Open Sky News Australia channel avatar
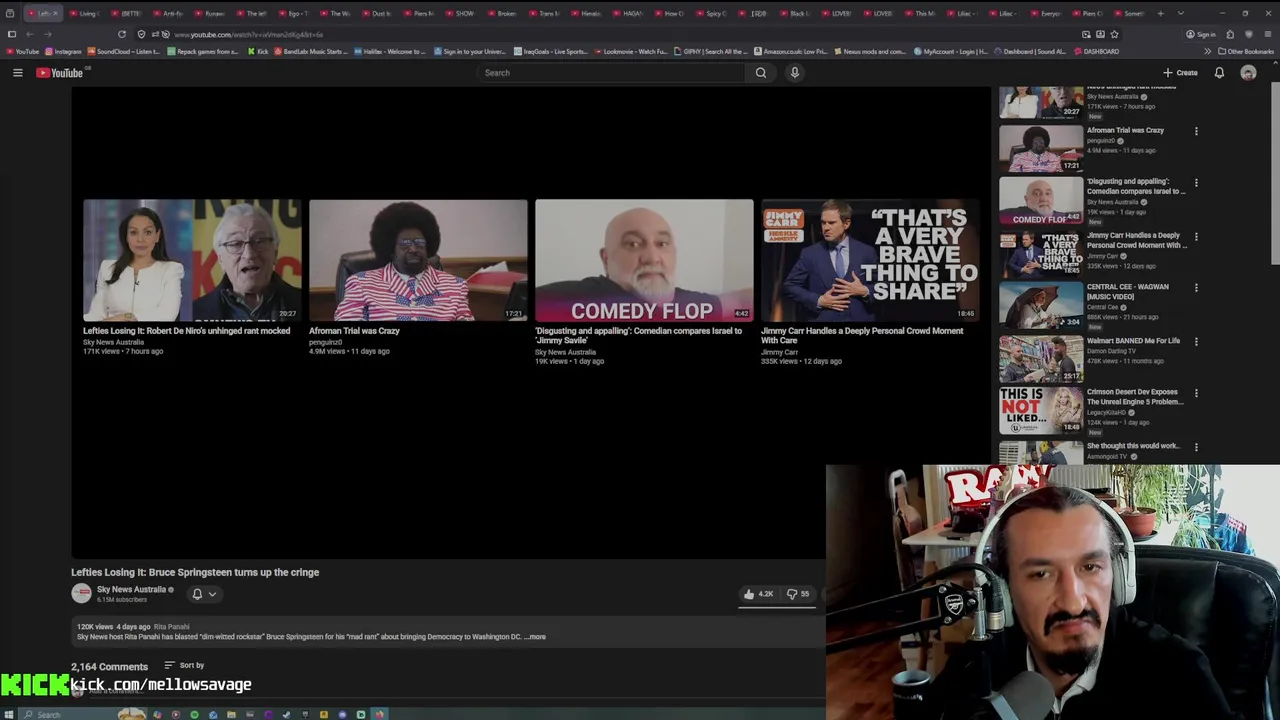Image resolution: width=1280 pixels, height=720 pixels. pyautogui.click(x=81, y=594)
